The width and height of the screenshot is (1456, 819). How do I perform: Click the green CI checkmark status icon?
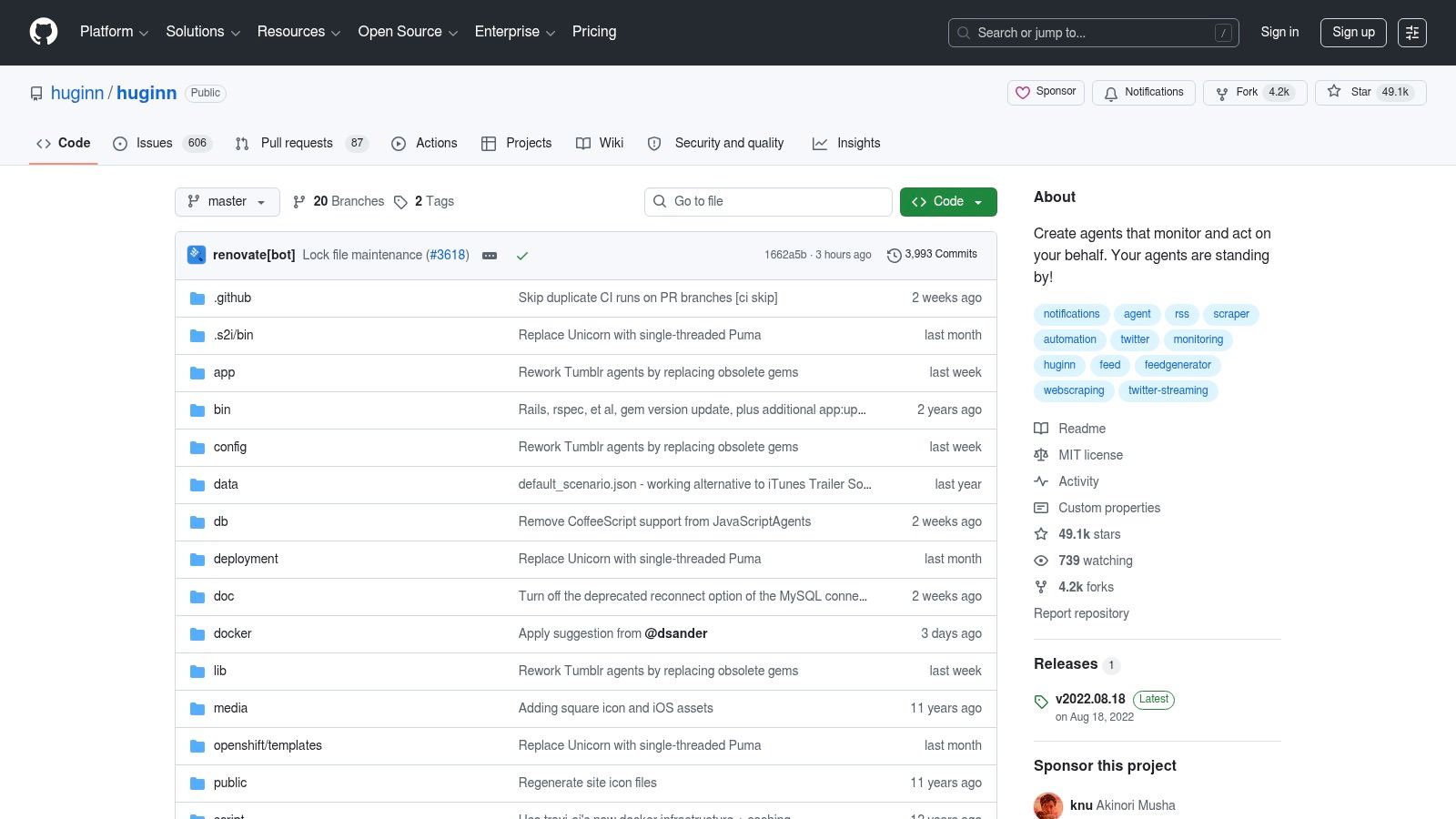coord(522,256)
